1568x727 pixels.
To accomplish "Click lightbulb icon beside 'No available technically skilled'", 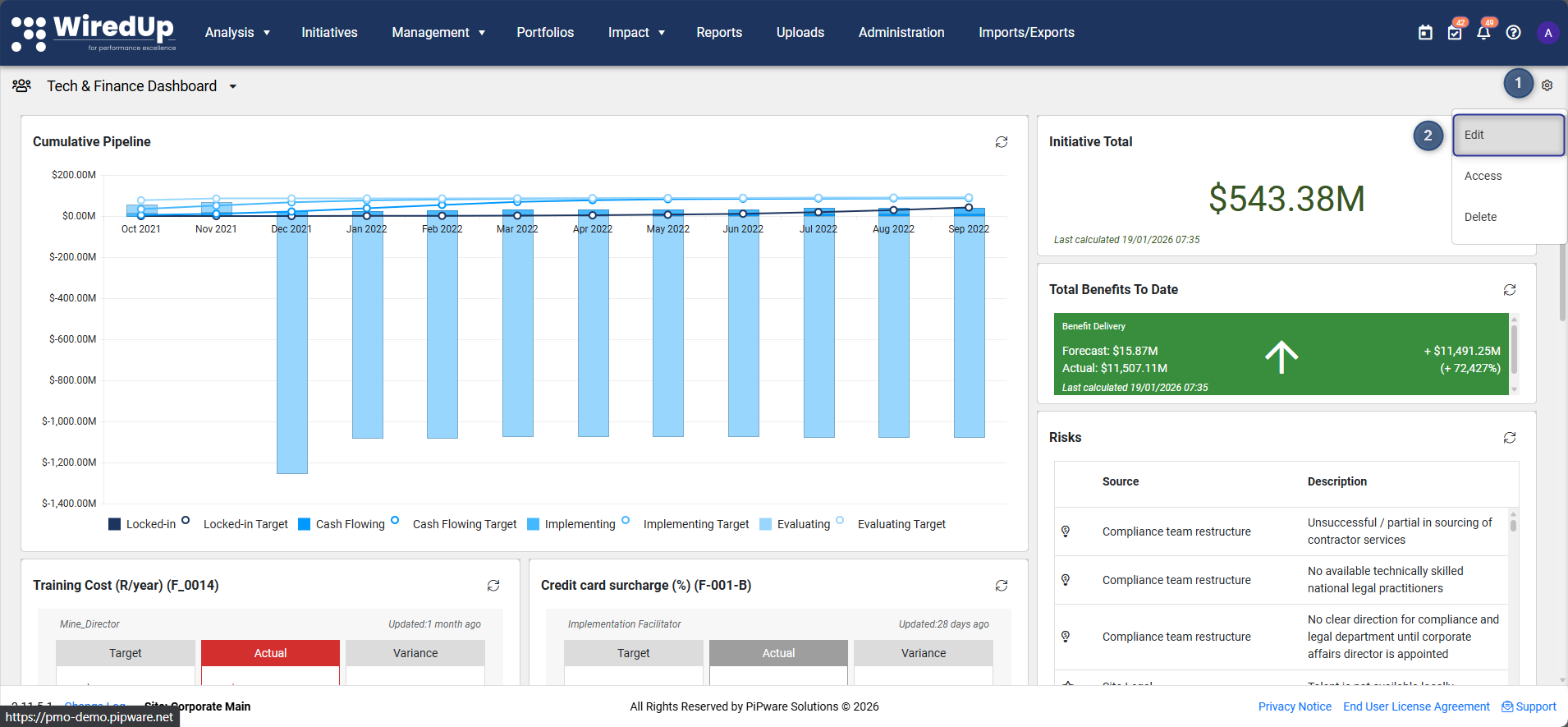I will tap(1066, 580).
